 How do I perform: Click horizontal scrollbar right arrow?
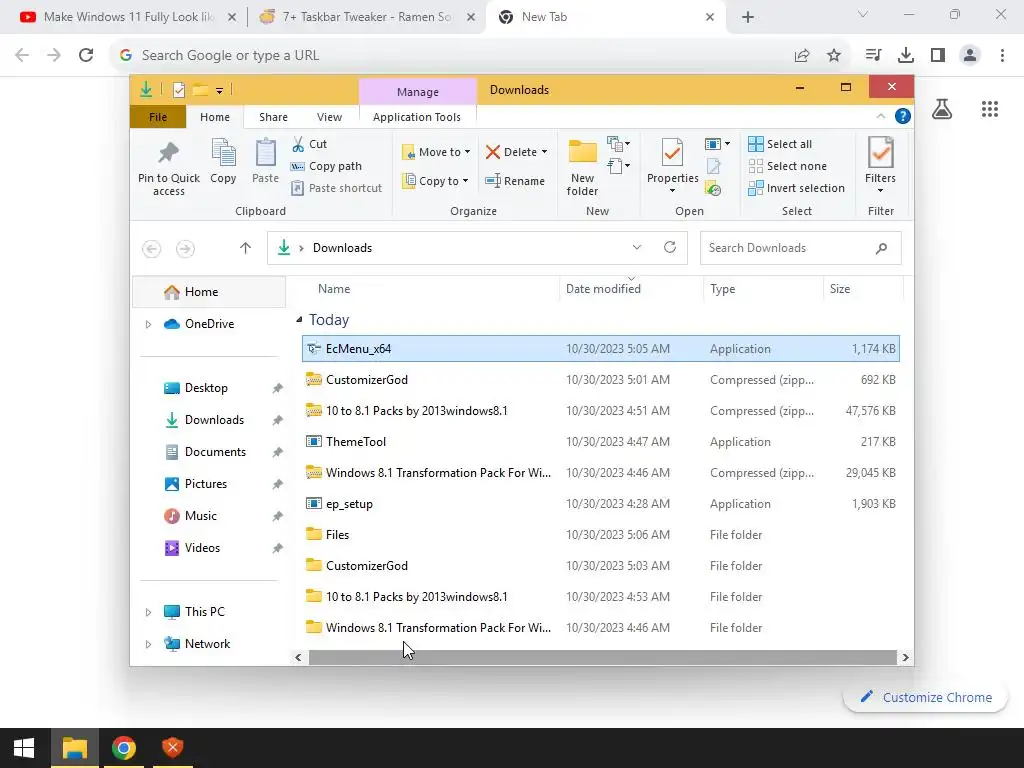coord(905,658)
